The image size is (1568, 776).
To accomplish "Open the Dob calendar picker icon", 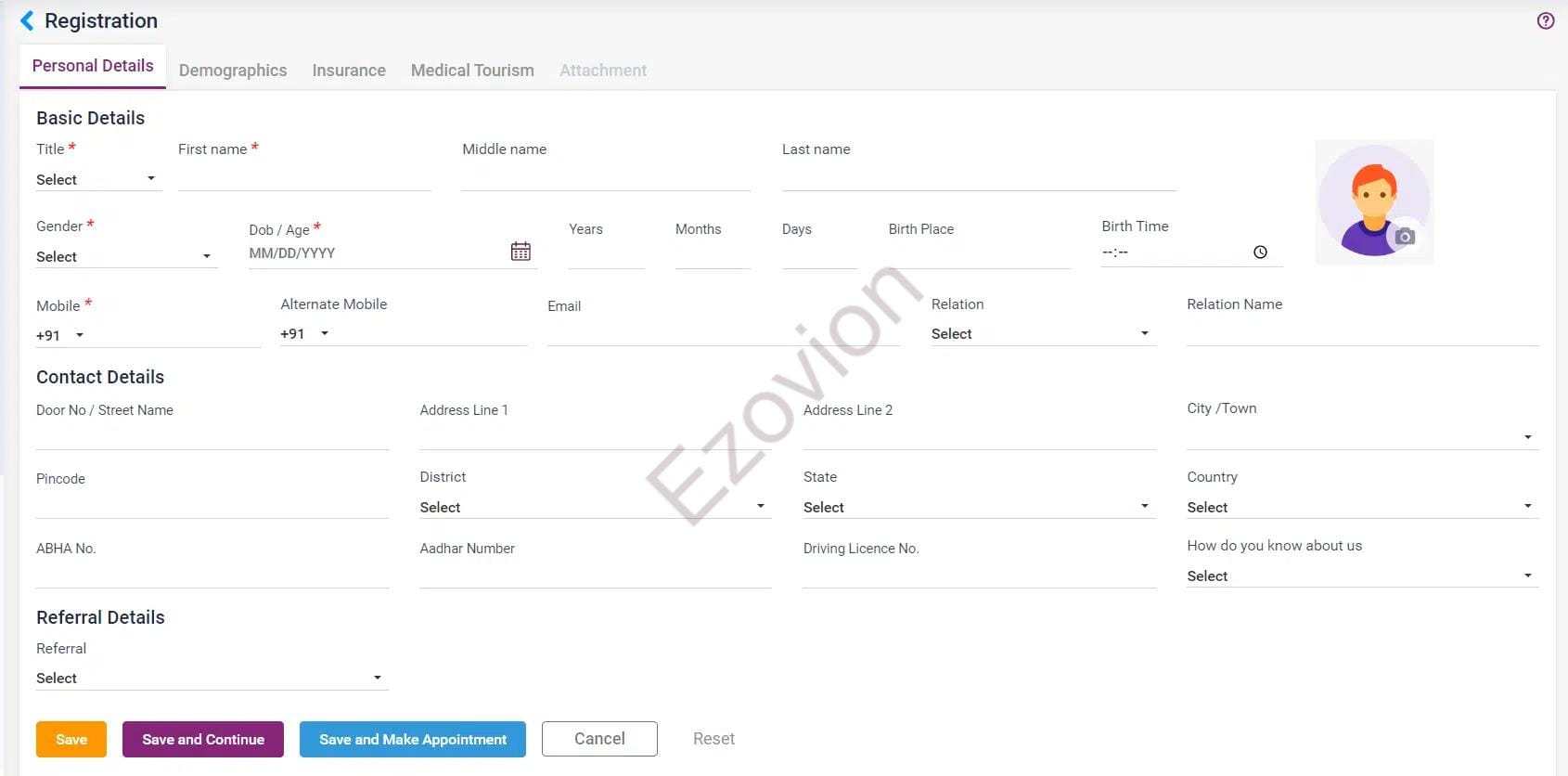I will pos(521,252).
